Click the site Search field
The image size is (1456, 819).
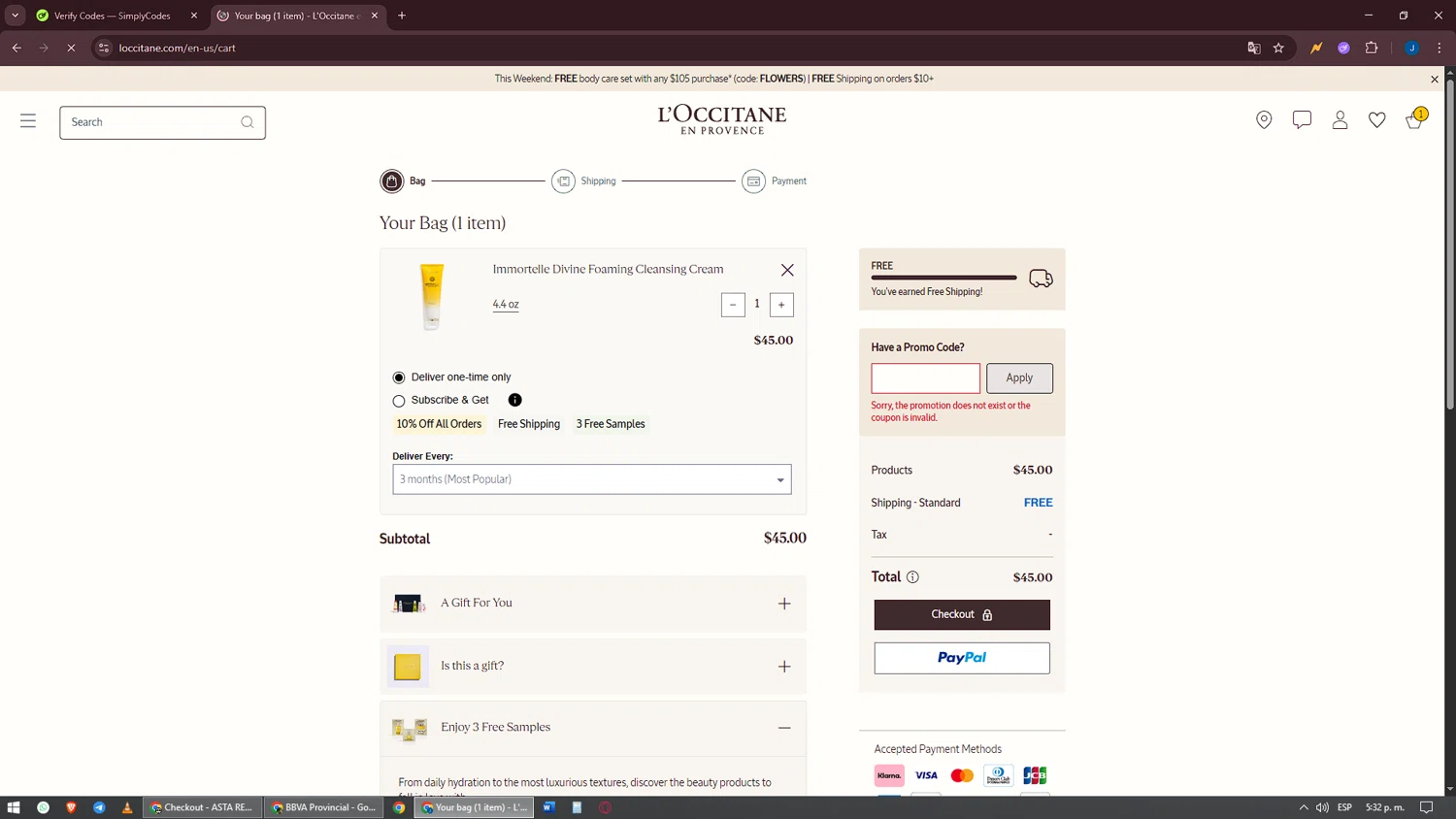coord(162,122)
